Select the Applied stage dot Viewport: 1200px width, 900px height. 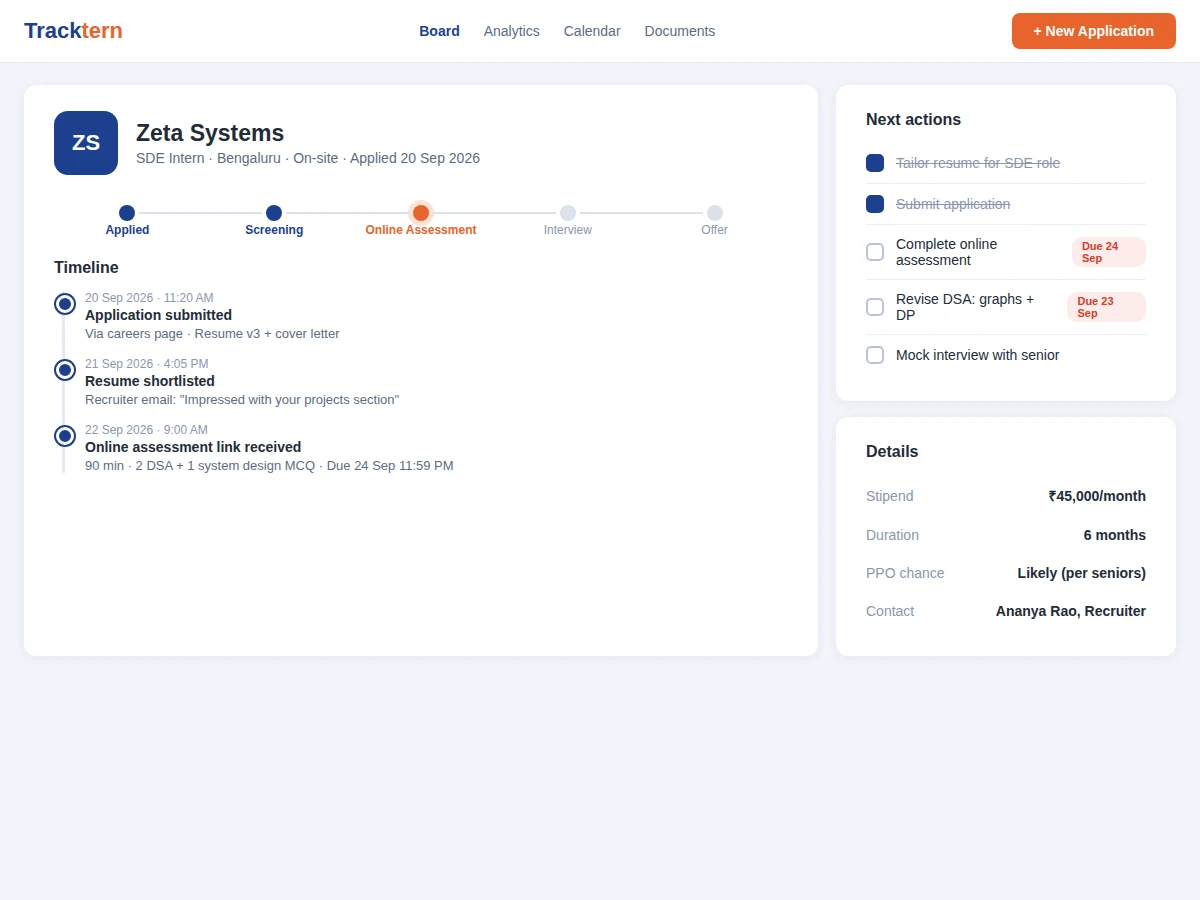pos(127,213)
